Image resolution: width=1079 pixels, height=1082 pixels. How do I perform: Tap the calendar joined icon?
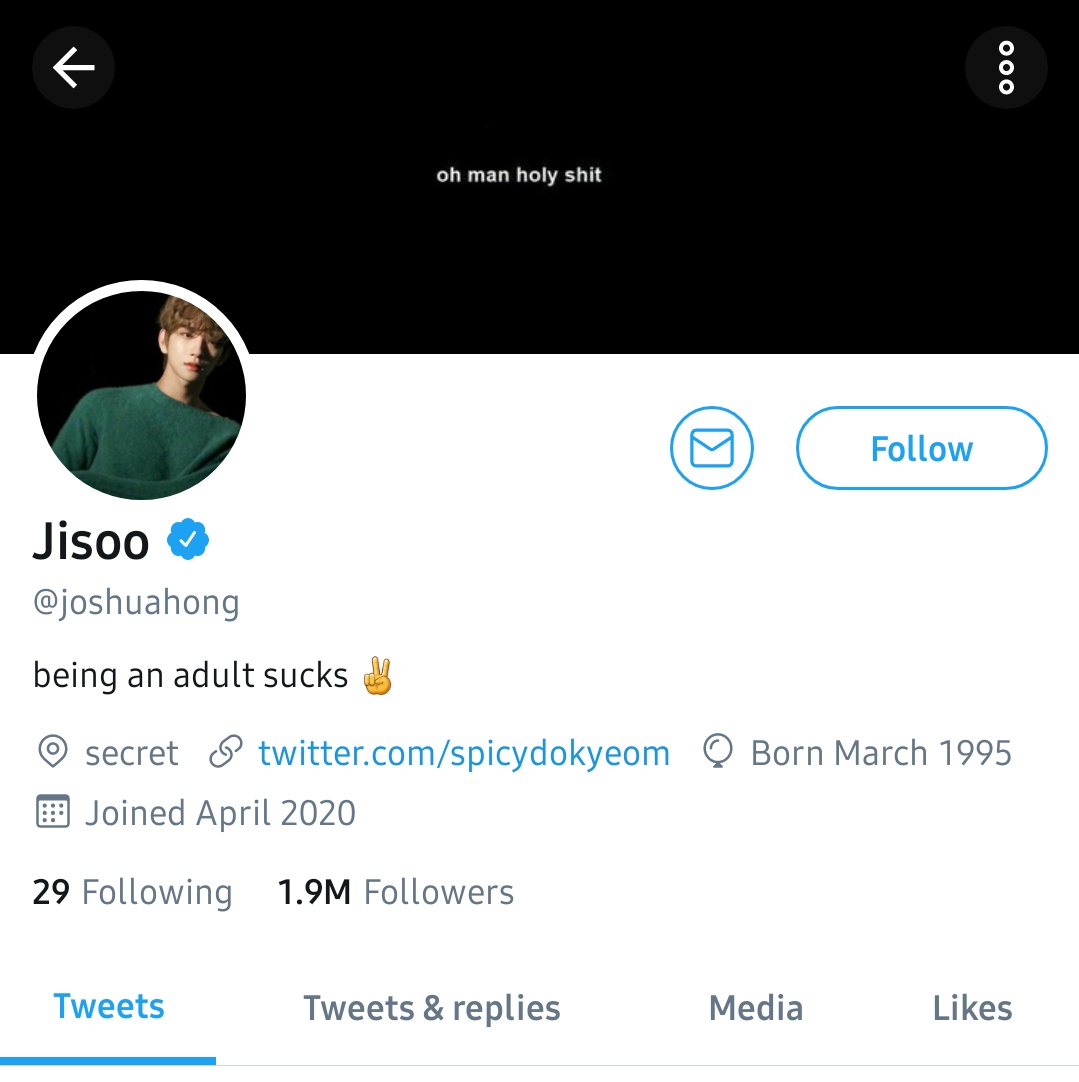pos(52,812)
